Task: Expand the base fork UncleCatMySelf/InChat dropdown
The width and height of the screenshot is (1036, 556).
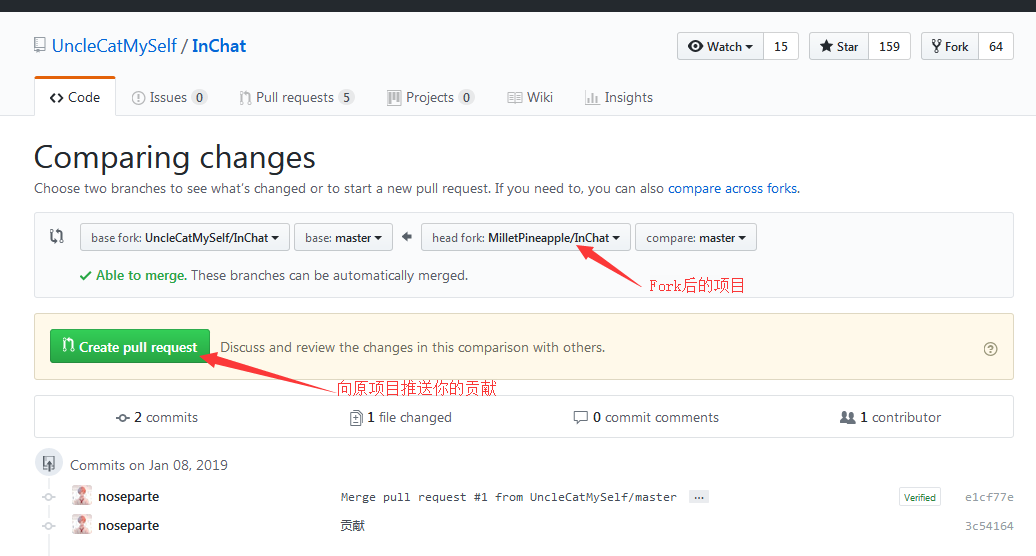Action: pyautogui.click(x=185, y=237)
